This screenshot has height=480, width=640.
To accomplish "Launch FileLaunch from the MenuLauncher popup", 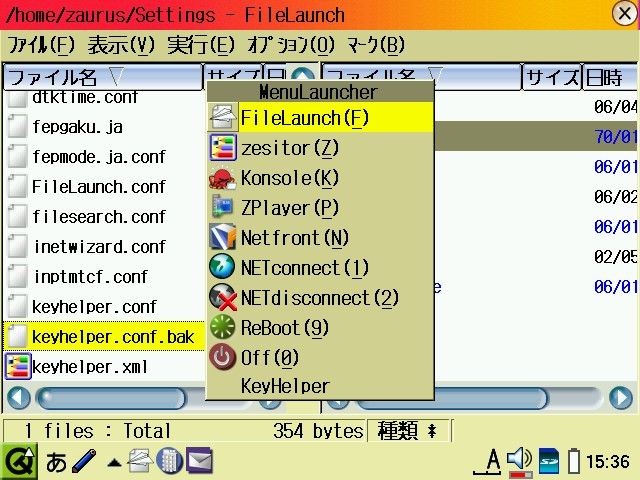I will 320,118.
